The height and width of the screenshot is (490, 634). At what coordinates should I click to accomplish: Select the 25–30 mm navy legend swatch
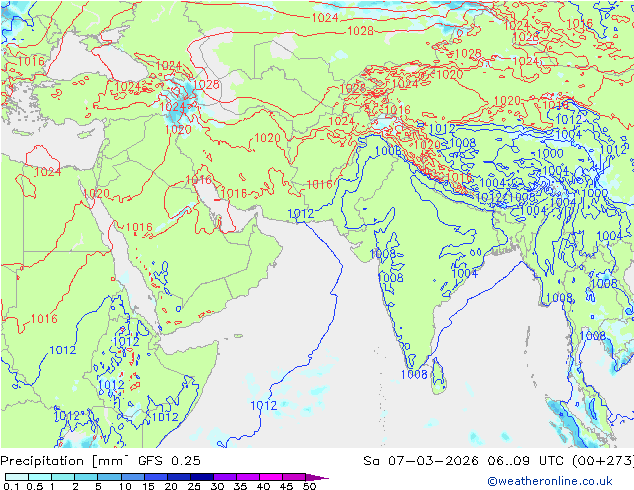tap(201, 477)
